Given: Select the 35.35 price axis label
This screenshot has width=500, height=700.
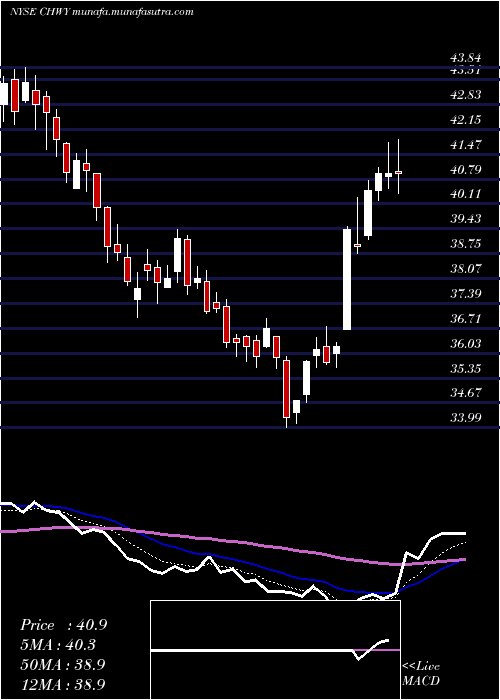Looking at the screenshot, I should 466,369.
